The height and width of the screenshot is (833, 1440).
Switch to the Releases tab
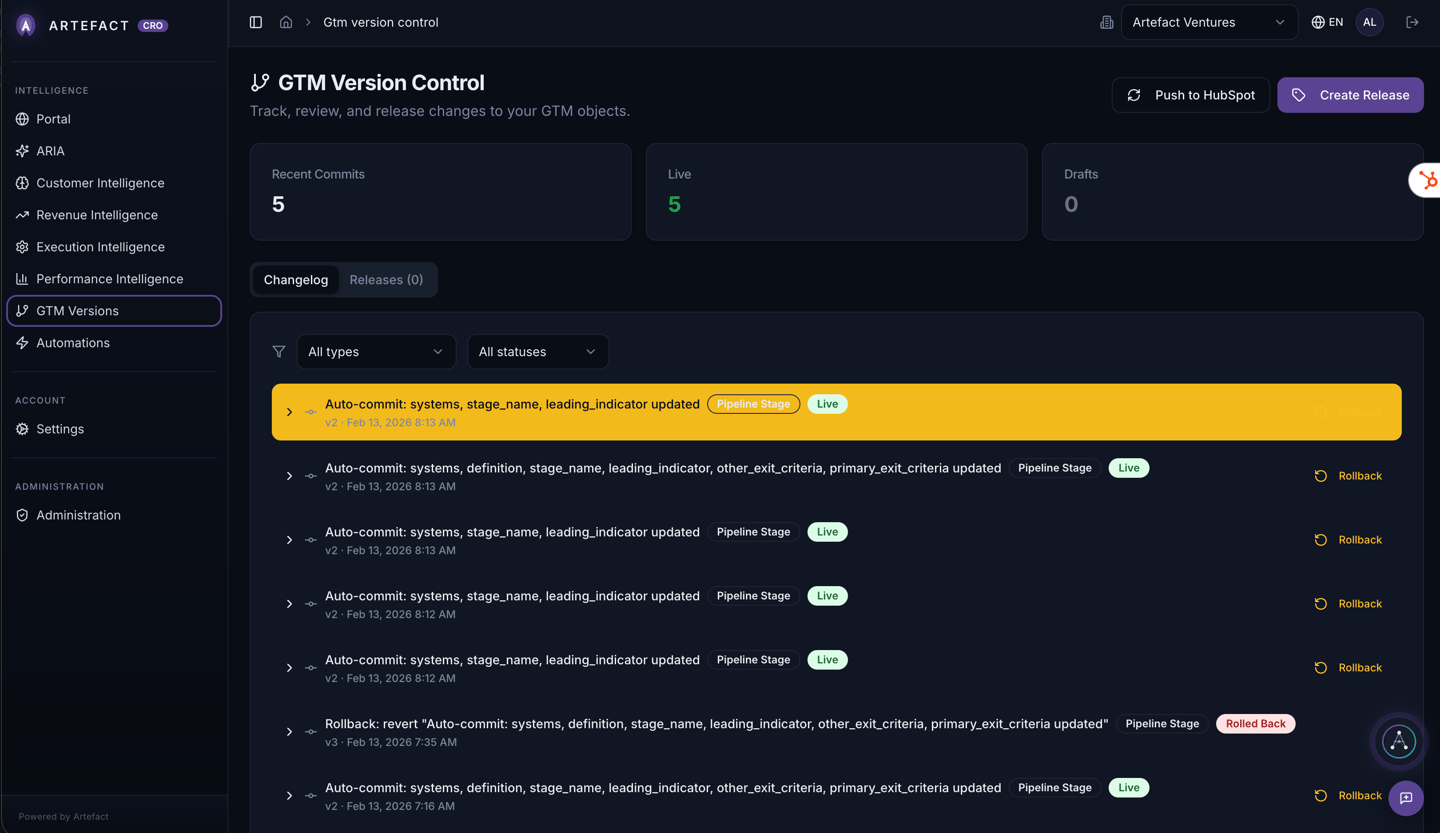coord(386,280)
